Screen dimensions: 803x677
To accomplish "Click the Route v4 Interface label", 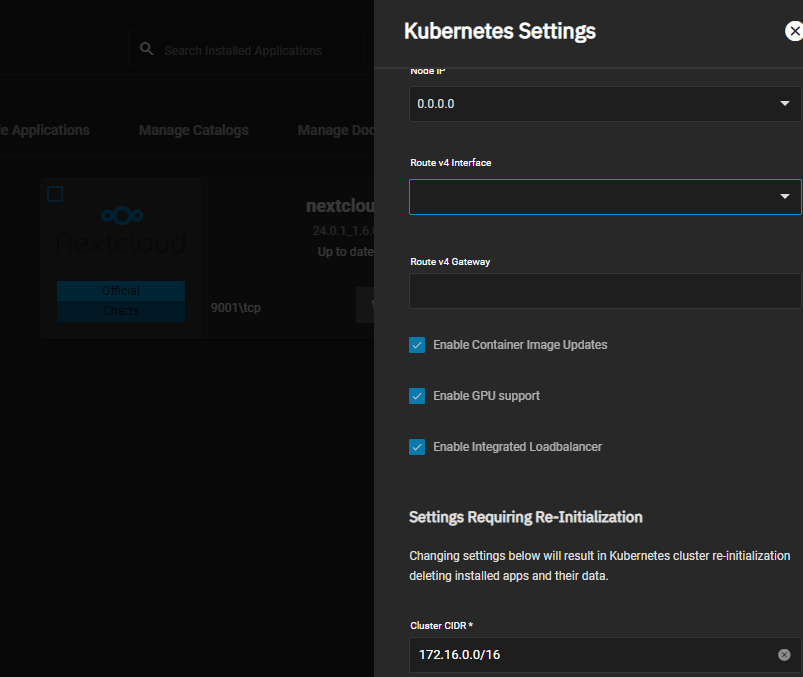I will click(451, 163).
